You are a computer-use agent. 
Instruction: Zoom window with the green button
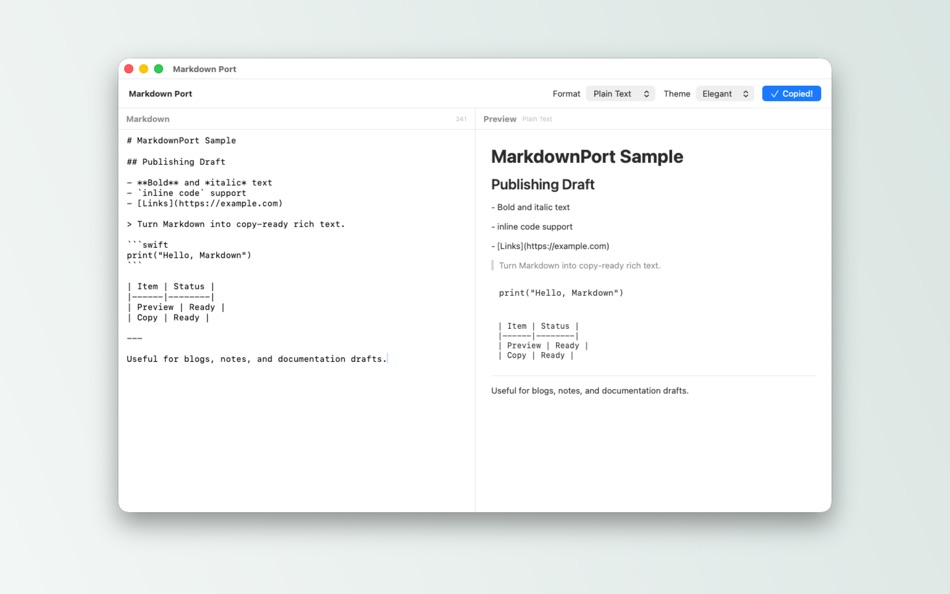click(x=158, y=69)
